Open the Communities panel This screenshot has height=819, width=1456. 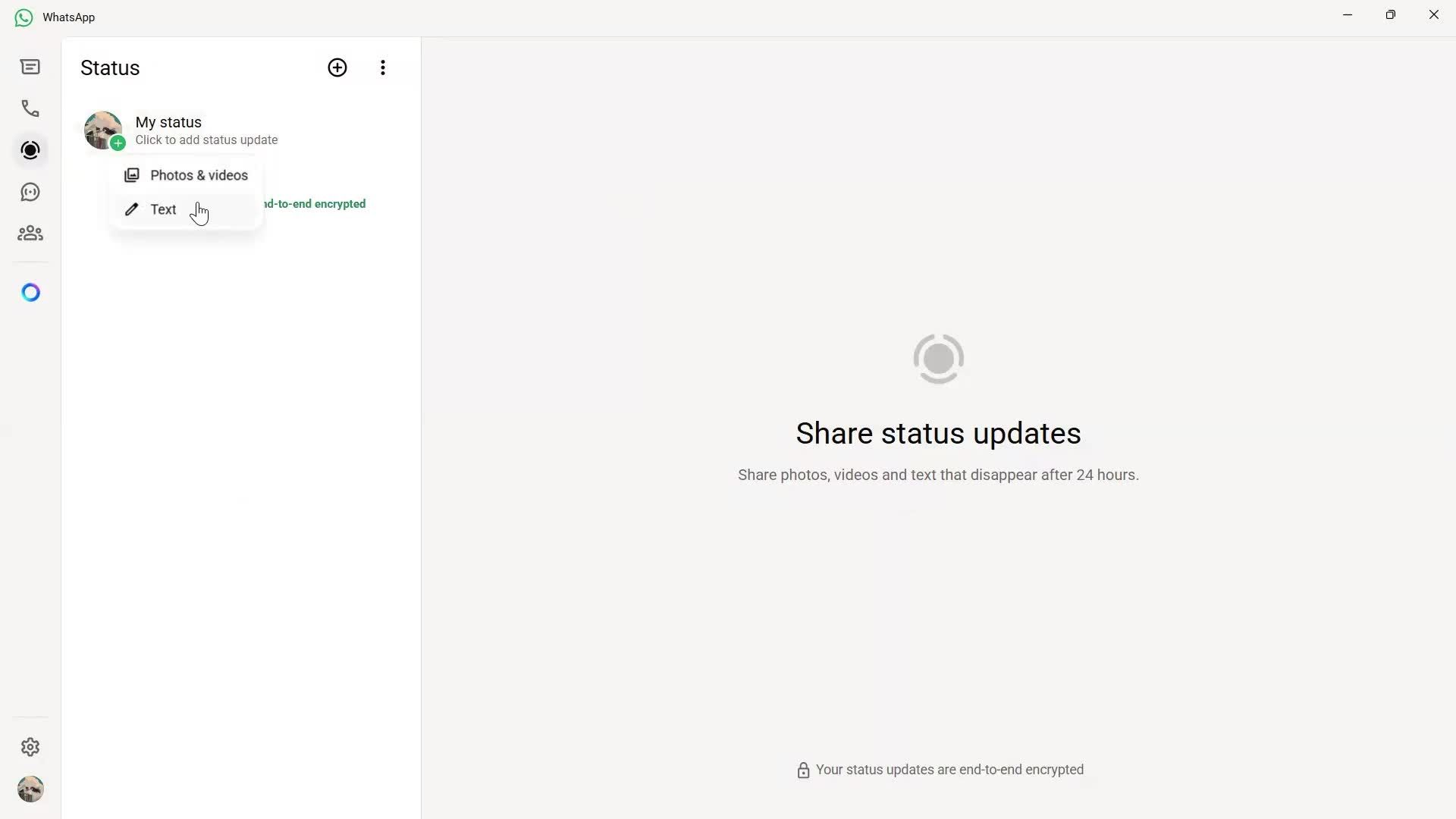(30, 233)
